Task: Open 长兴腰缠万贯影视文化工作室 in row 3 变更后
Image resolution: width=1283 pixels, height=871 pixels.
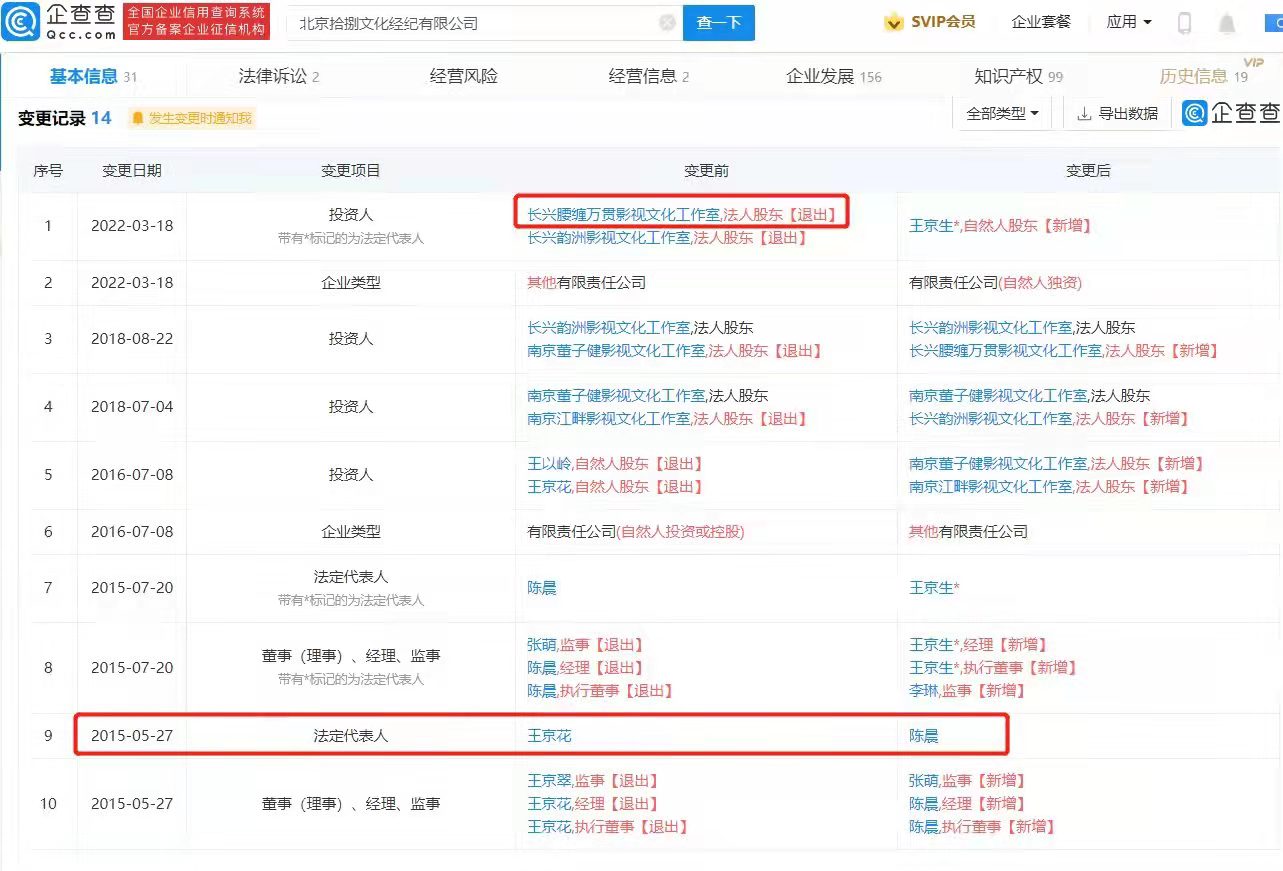Action: point(1005,351)
